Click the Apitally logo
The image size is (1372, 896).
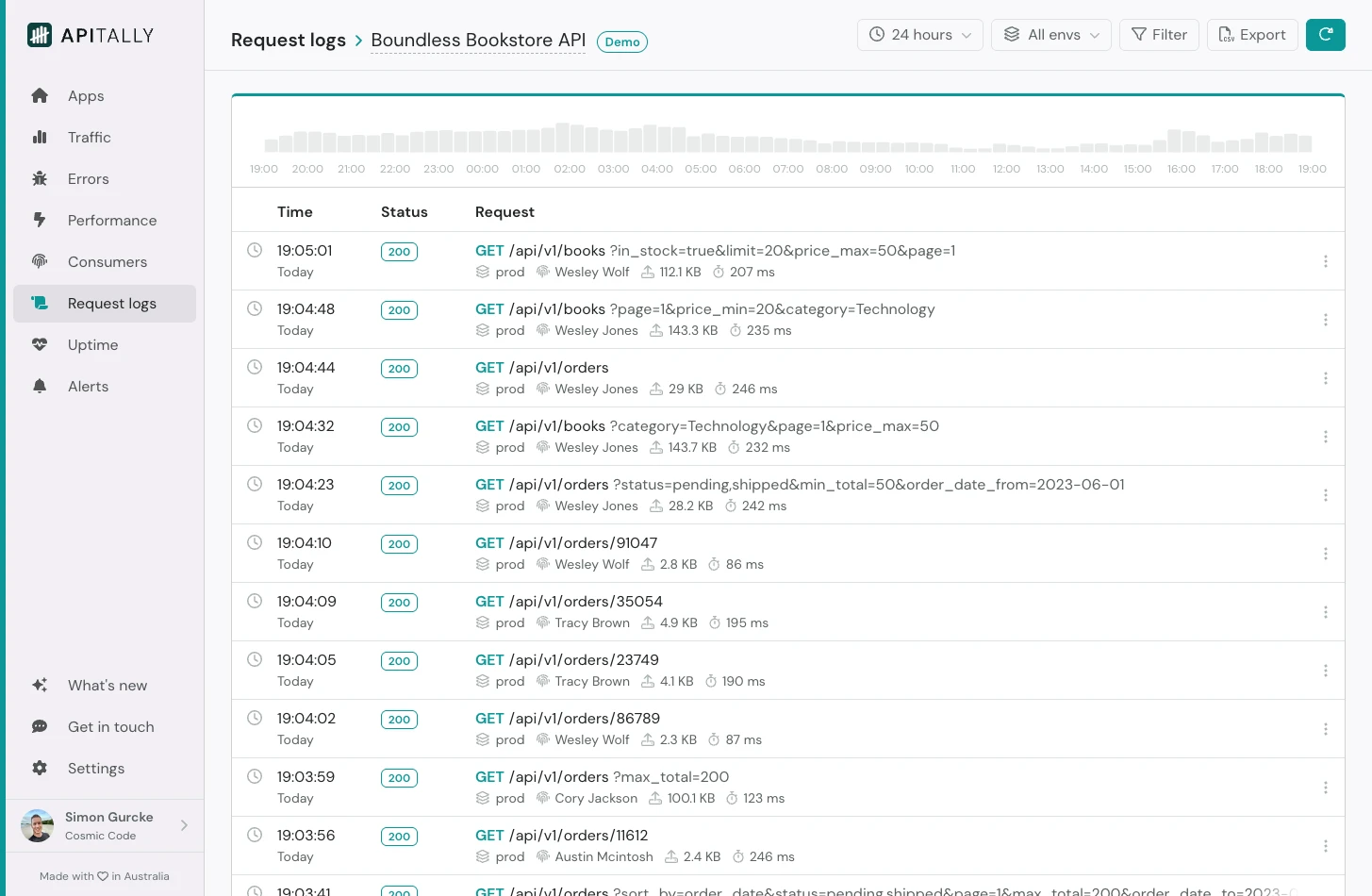(x=90, y=35)
